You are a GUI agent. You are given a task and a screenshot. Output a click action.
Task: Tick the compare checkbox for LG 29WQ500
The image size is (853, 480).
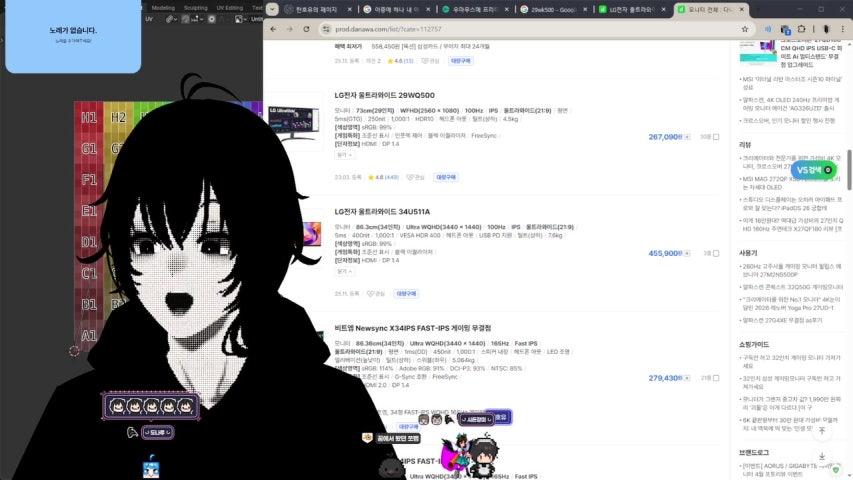click(716, 137)
